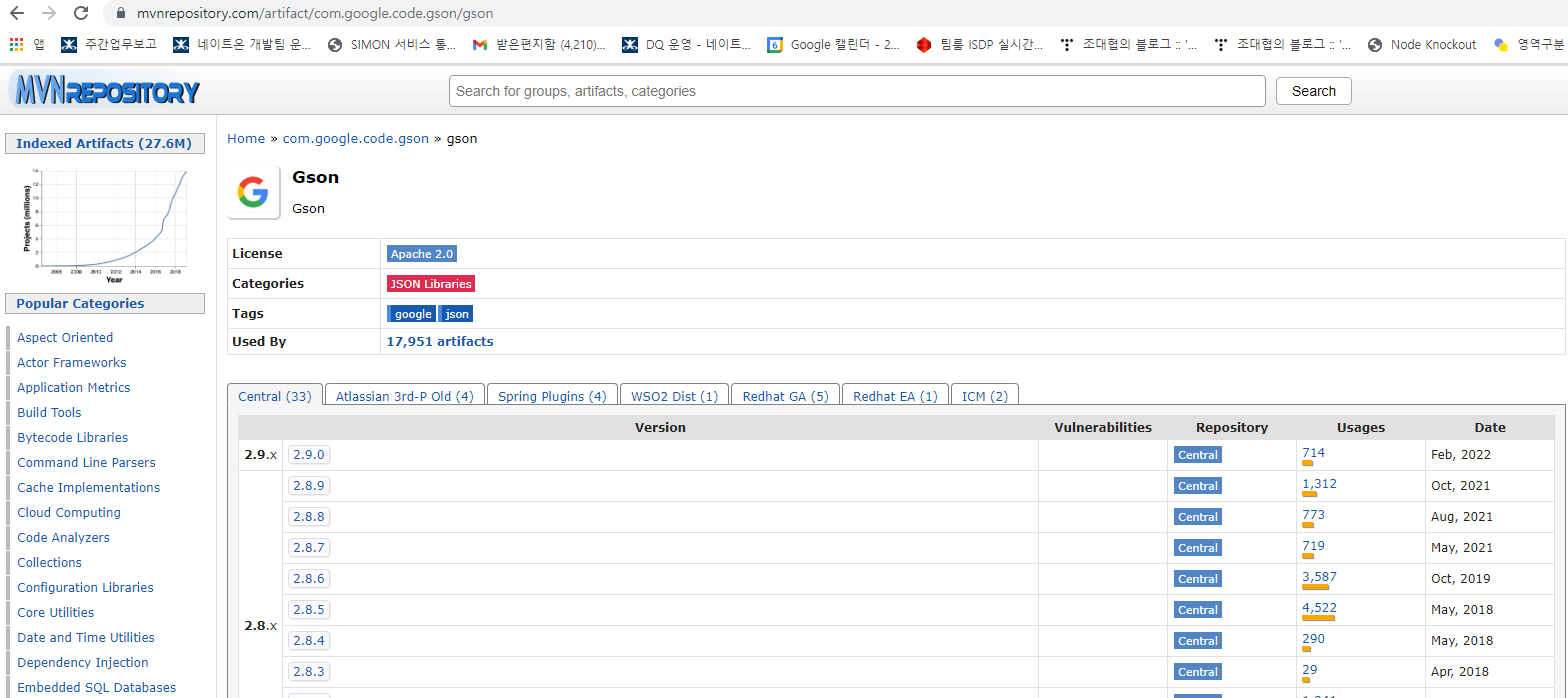
Task: Open the 영역구분 bookmark
Action: coord(1529,44)
